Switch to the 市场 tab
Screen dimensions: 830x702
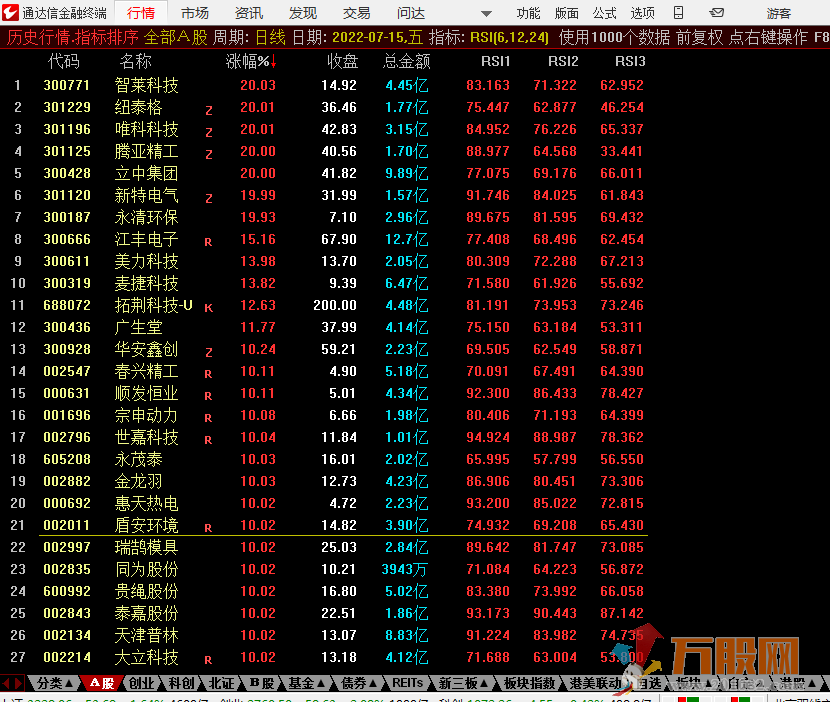tap(195, 13)
